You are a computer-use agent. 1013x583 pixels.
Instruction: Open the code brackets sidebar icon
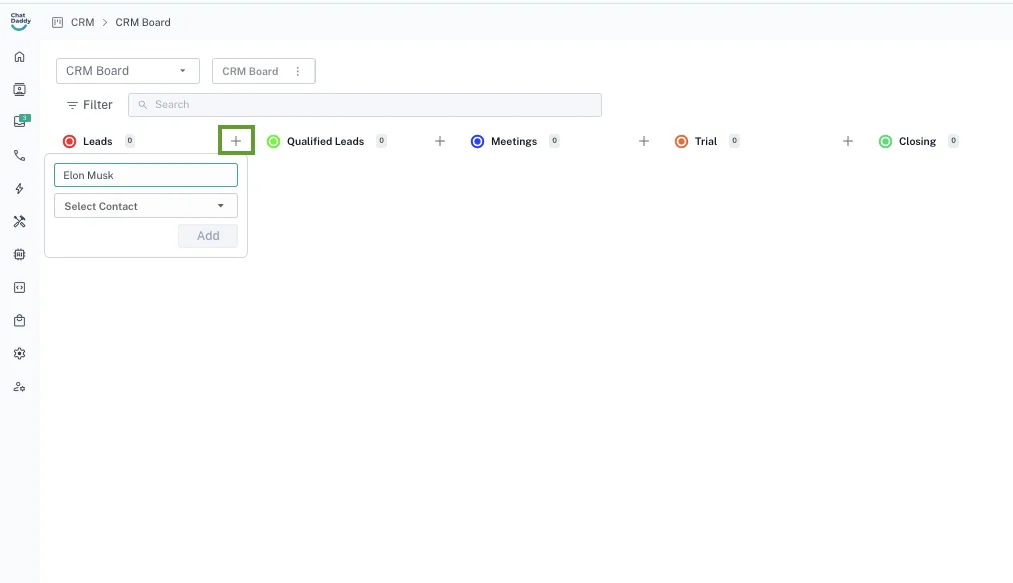(x=19, y=287)
